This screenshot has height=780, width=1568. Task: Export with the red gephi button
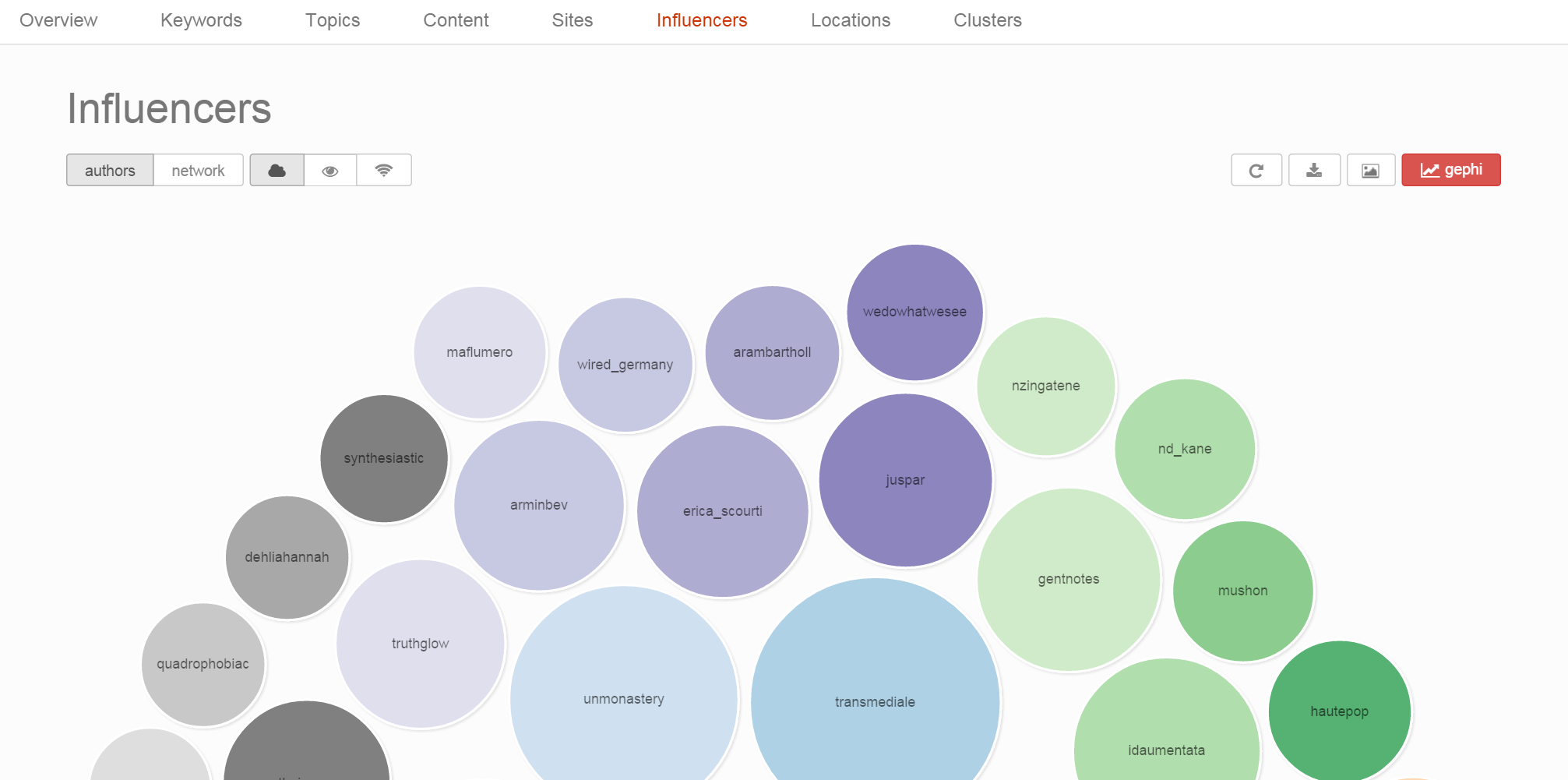(1450, 171)
